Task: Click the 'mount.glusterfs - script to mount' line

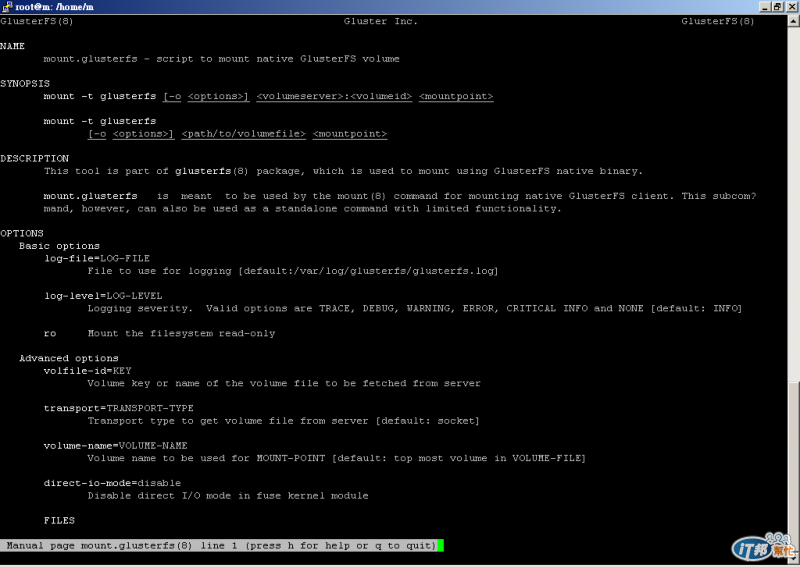Action: point(221,59)
